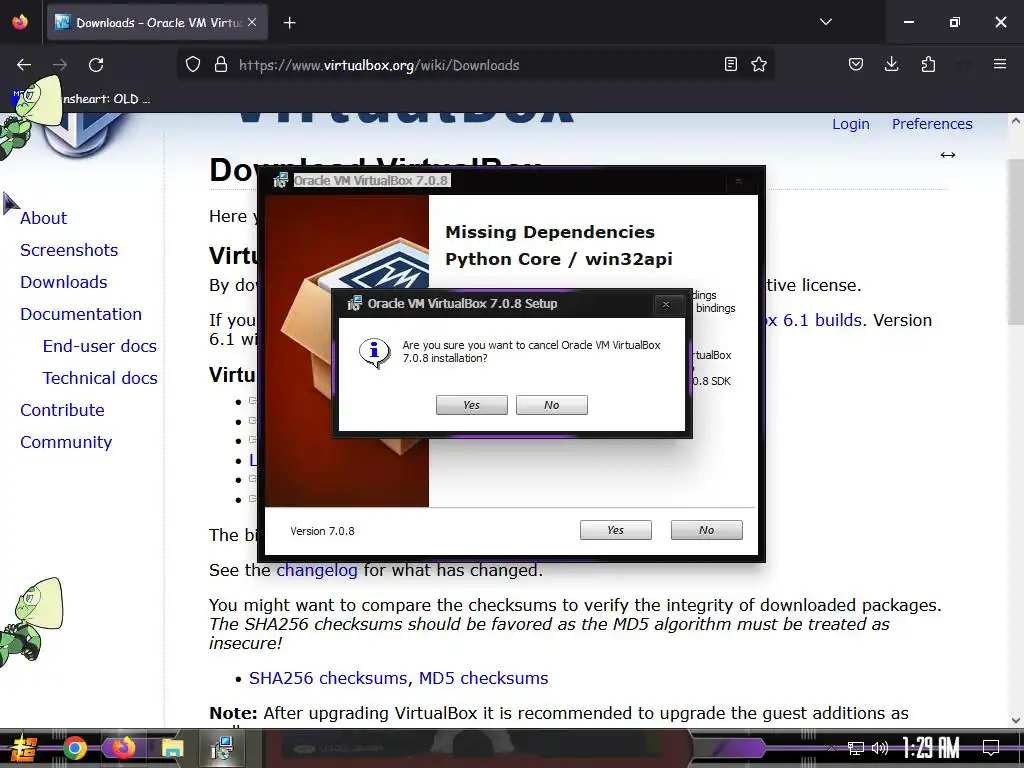Open Community in the sidebar
This screenshot has width=1024, height=768.
pos(66,442)
